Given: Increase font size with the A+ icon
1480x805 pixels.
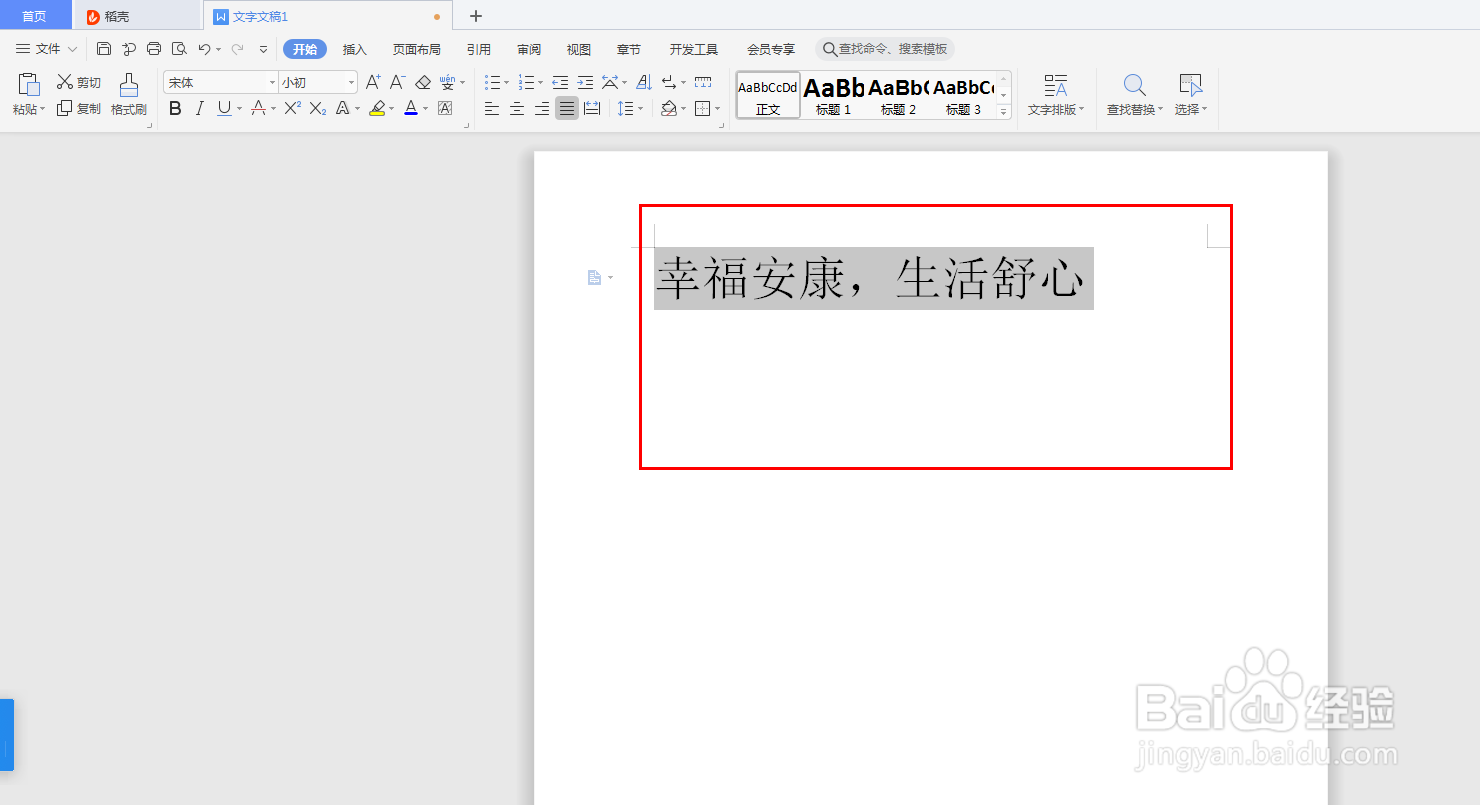Looking at the screenshot, I should [x=372, y=81].
